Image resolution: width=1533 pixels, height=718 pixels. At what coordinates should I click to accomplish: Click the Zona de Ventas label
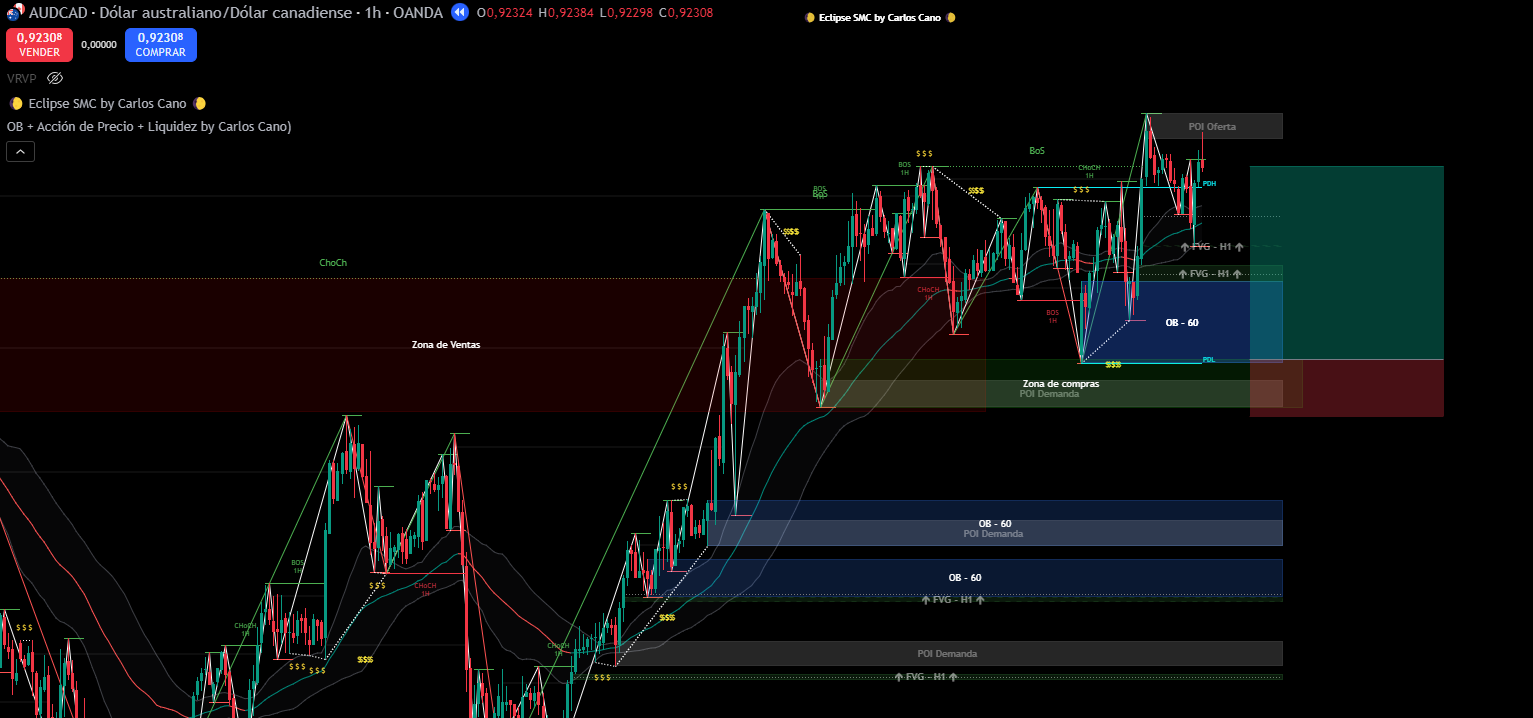tap(445, 344)
